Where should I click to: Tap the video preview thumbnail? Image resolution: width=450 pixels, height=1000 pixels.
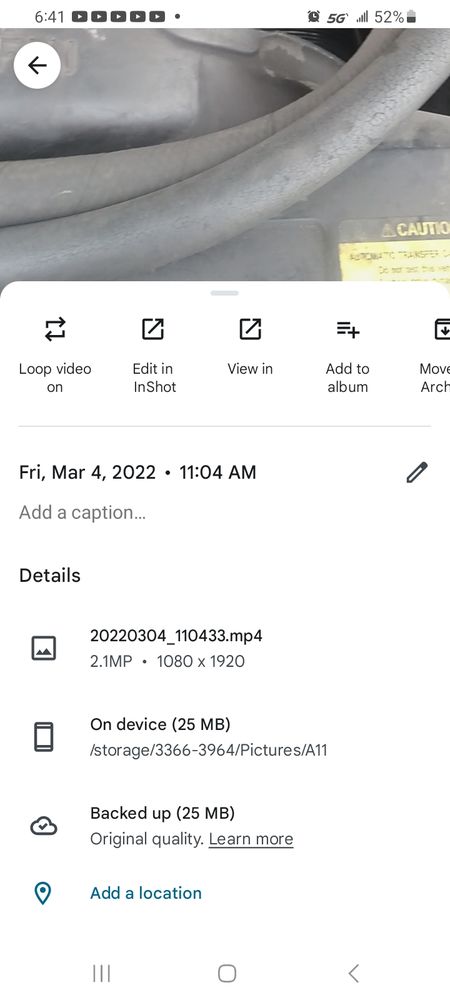tap(225, 154)
